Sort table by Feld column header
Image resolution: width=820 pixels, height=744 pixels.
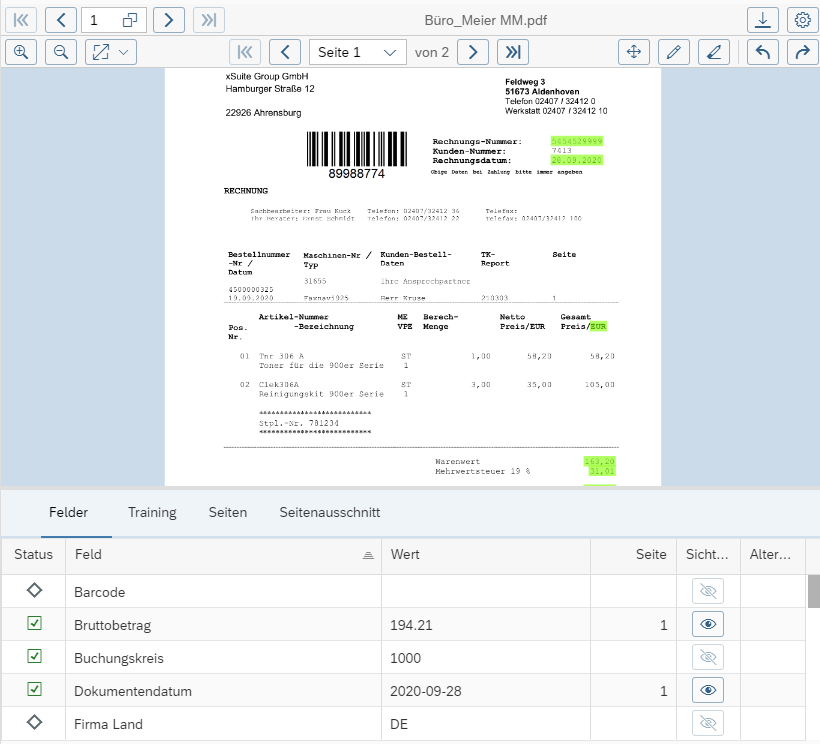click(222, 554)
